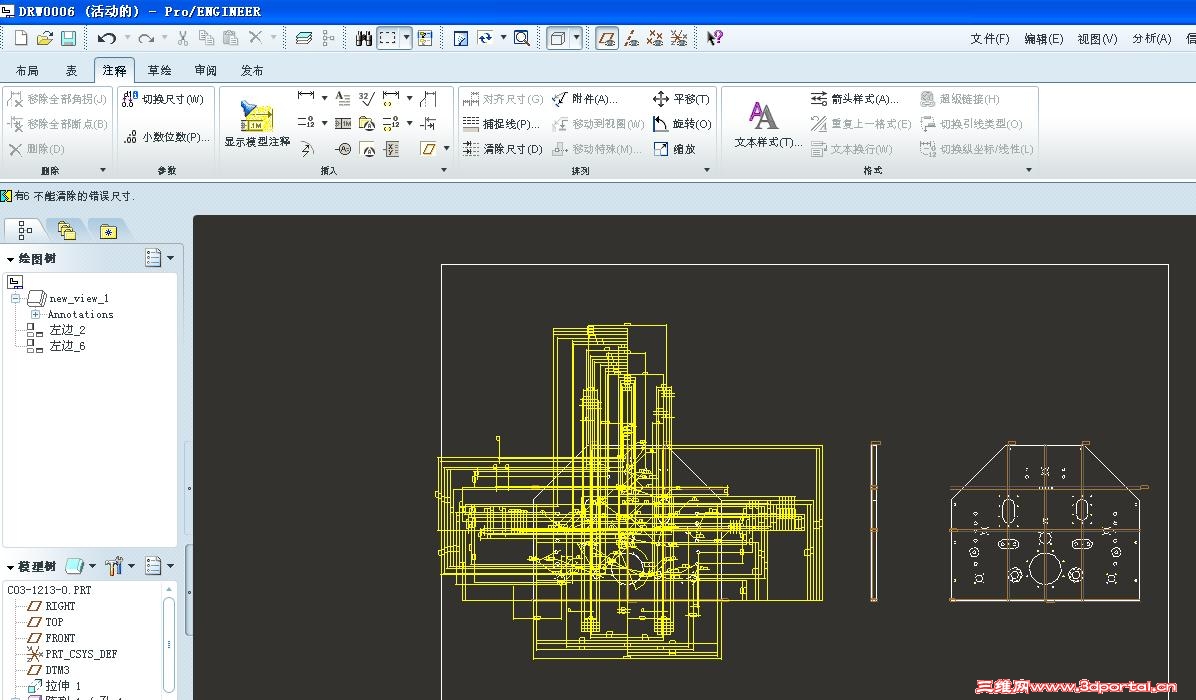Click 捕捉线(P)... button

click(x=500, y=124)
